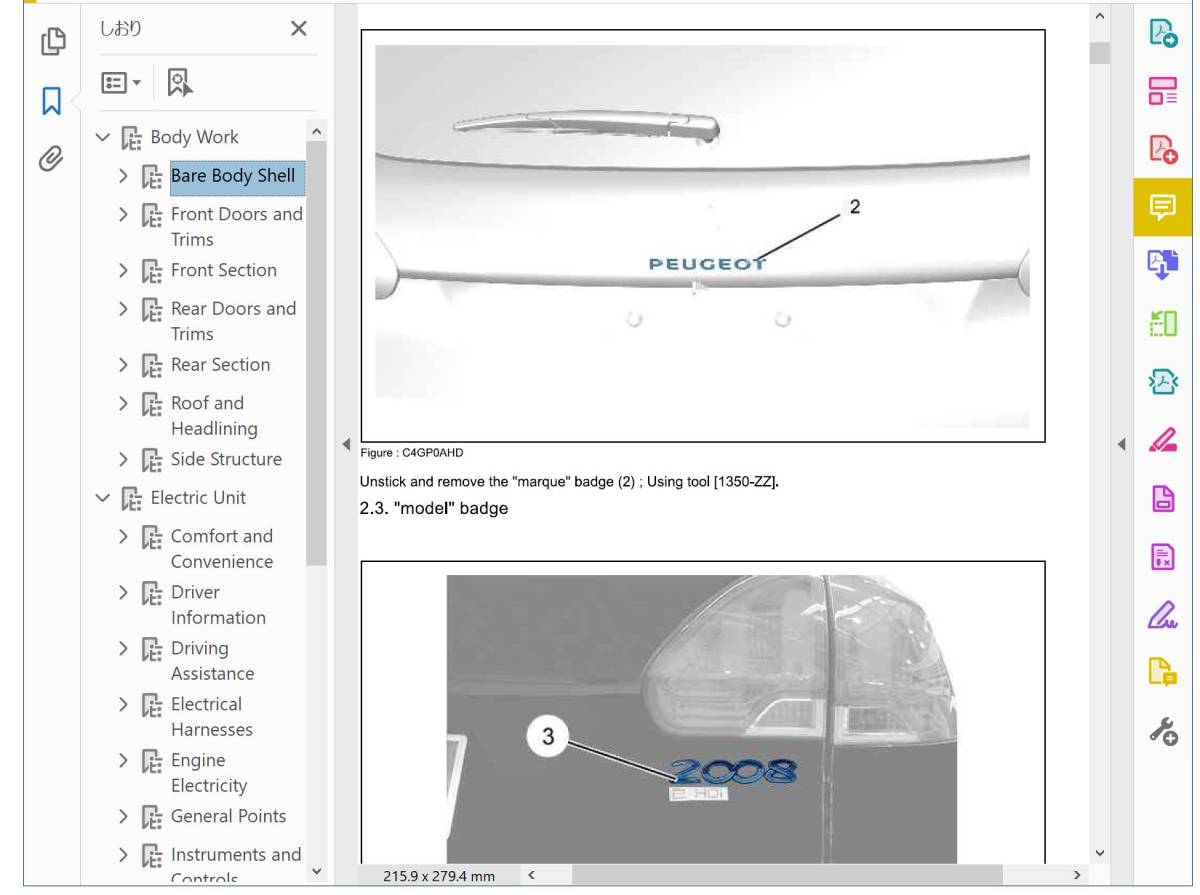The height and width of the screenshot is (895, 1200).
Task: Open the Driving Assistance bookmark
Action: (212, 660)
